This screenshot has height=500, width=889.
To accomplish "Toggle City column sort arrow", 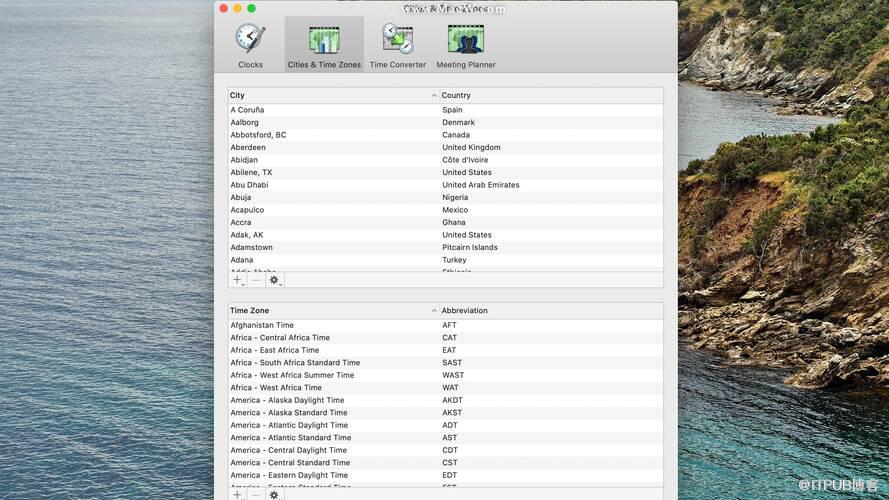I will pos(434,95).
